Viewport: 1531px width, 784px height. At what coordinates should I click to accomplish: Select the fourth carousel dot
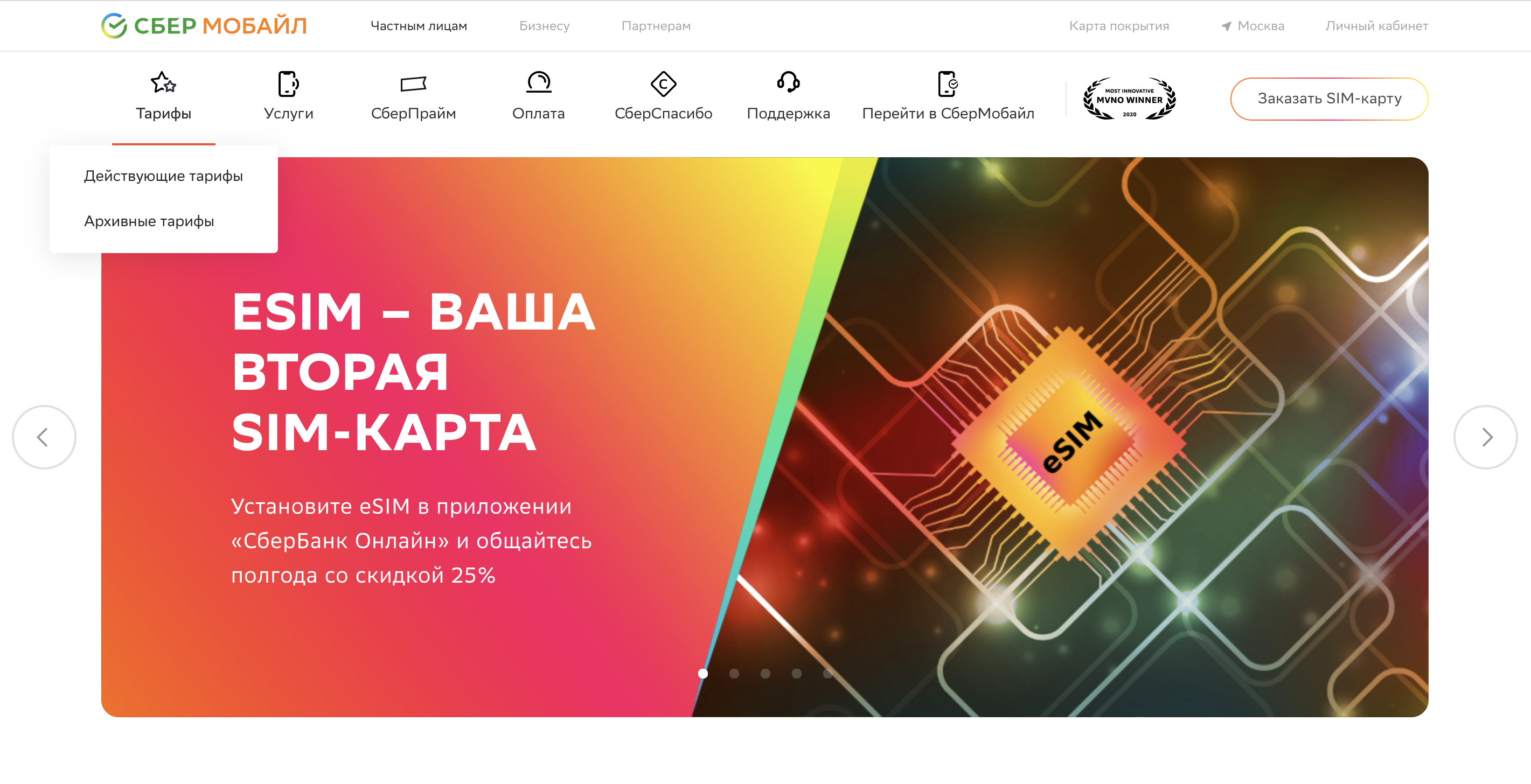(x=796, y=674)
